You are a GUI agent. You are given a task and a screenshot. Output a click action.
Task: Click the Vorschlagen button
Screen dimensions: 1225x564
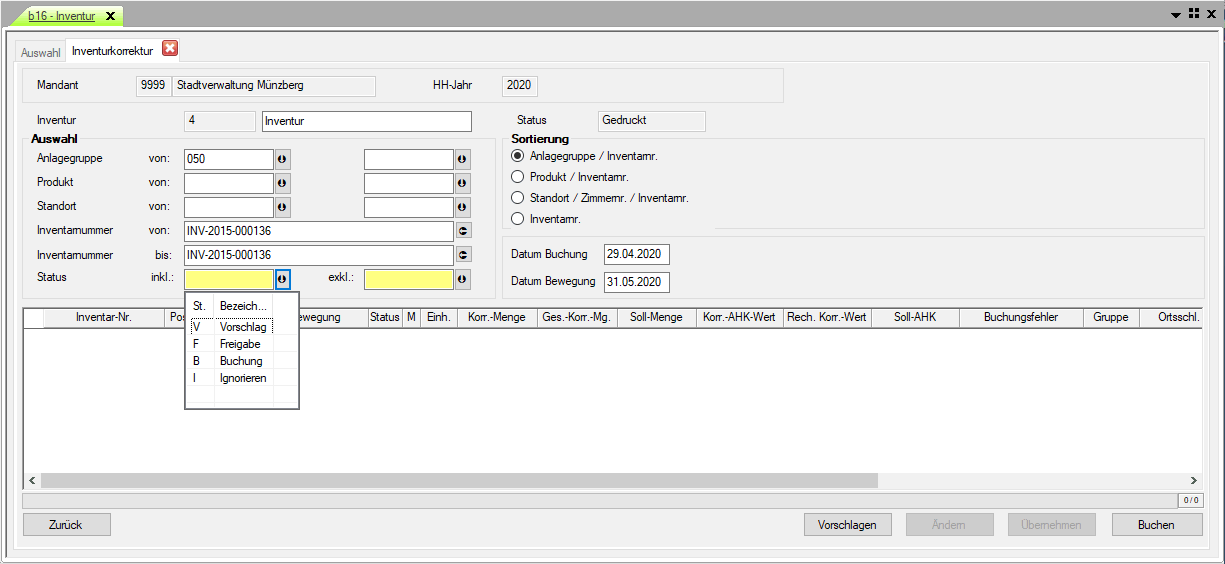coord(847,525)
